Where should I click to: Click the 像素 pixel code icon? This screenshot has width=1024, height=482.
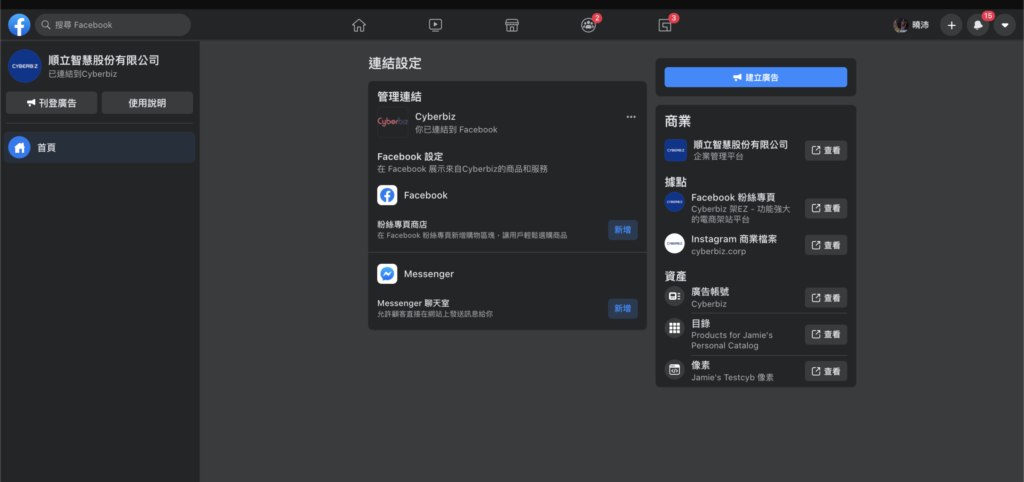click(675, 370)
